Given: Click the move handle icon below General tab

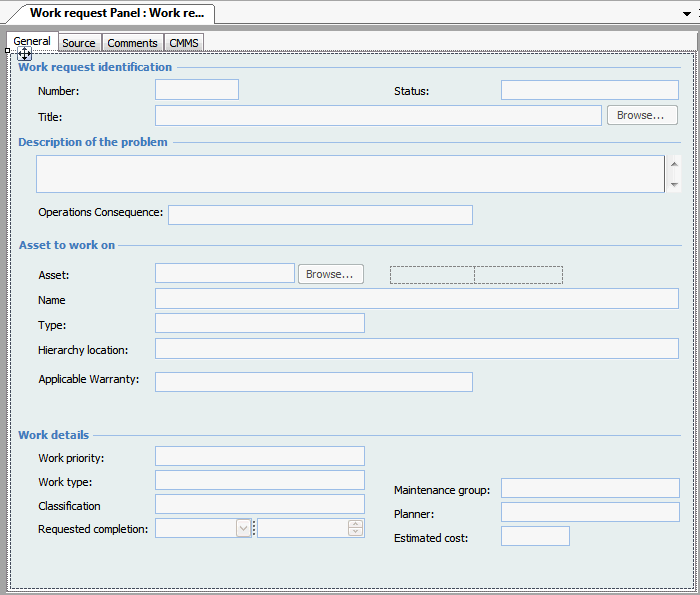Looking at the screenshot, I should [25, 54].
